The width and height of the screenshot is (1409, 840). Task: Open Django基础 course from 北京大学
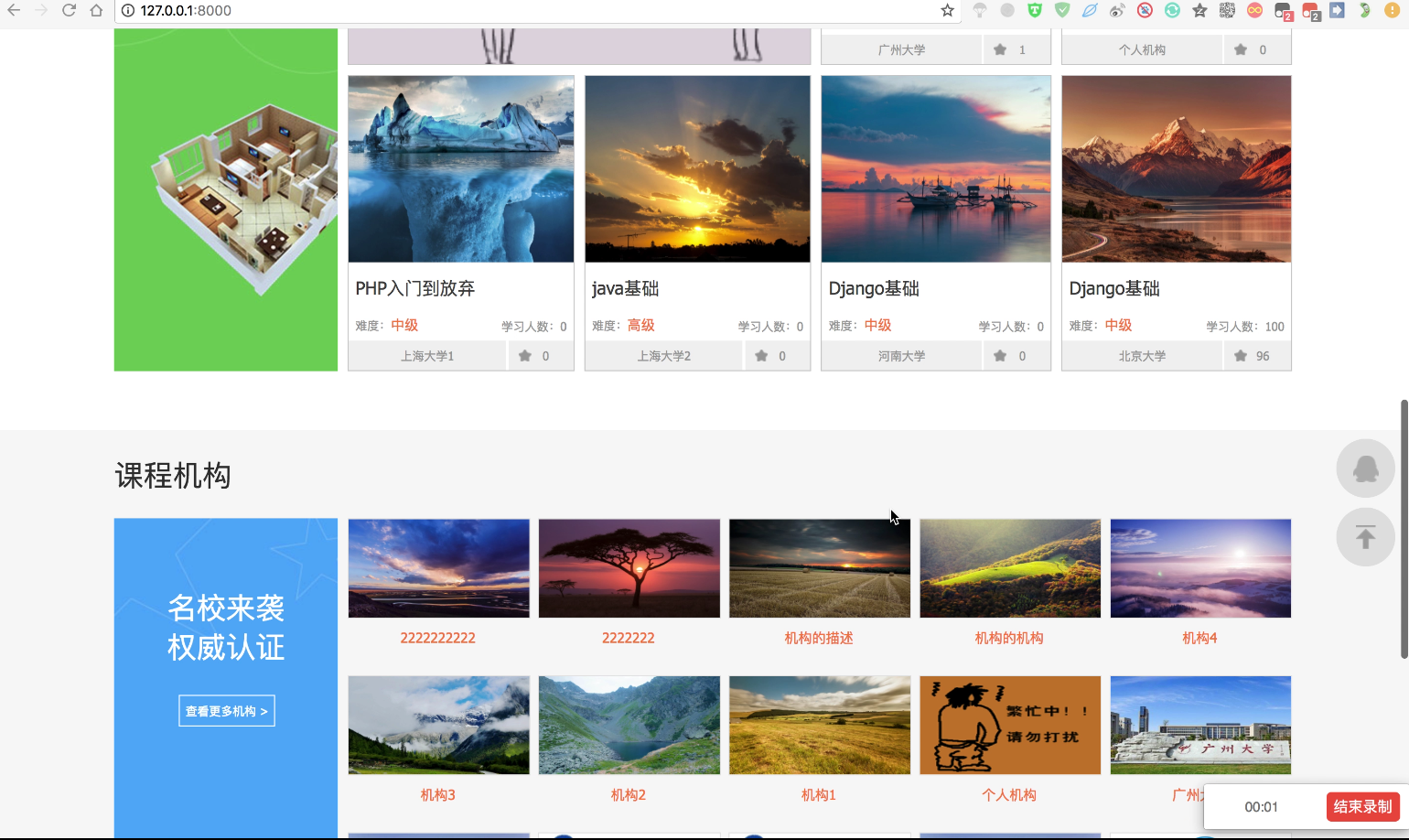1114,288
